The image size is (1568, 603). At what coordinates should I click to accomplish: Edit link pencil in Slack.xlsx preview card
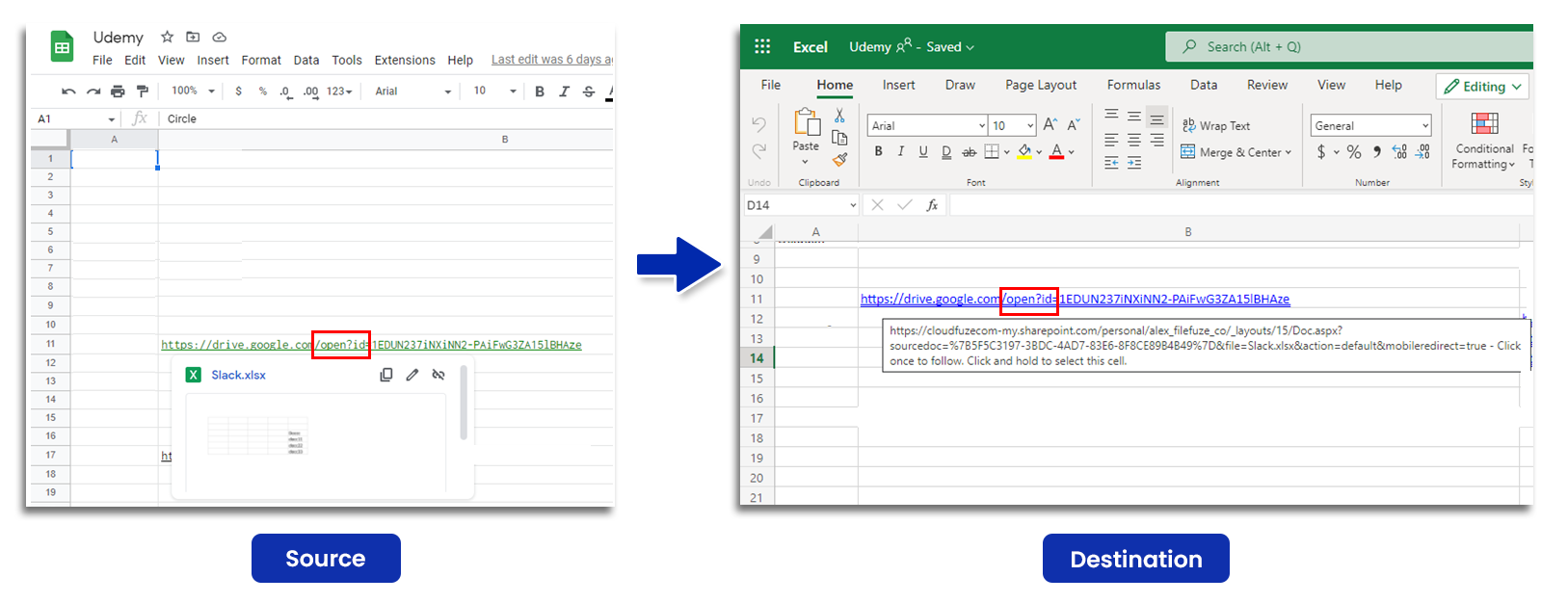point(412,375)
